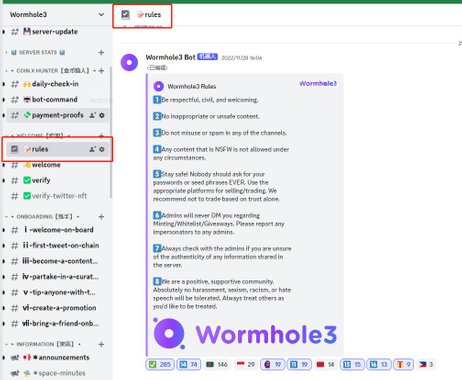Click the message timestamp 2022/11/28
Viewport: 462px width, 380px height.
[242, 58]
